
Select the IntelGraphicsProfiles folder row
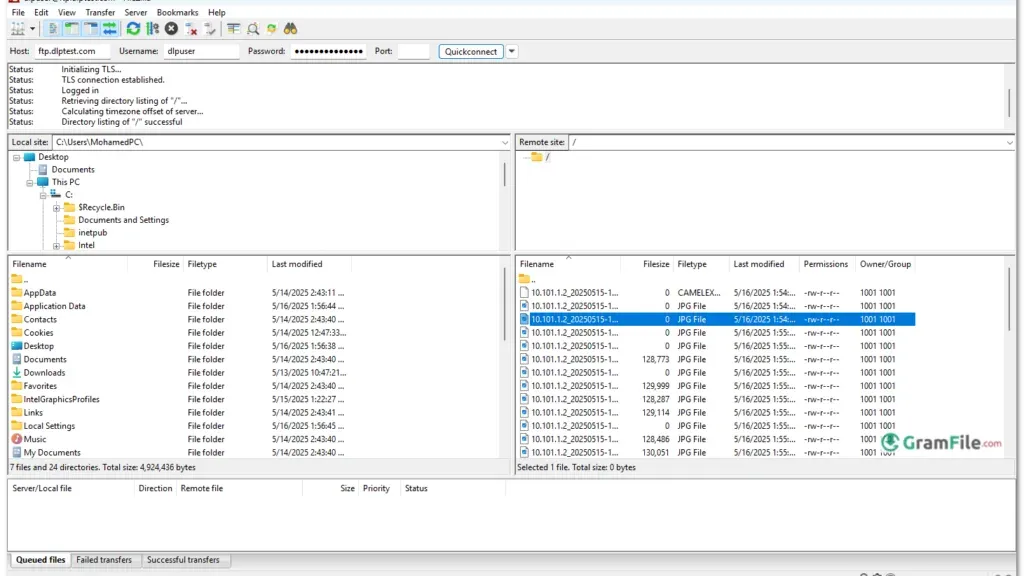pyautogui.click(x=179, y=399)
